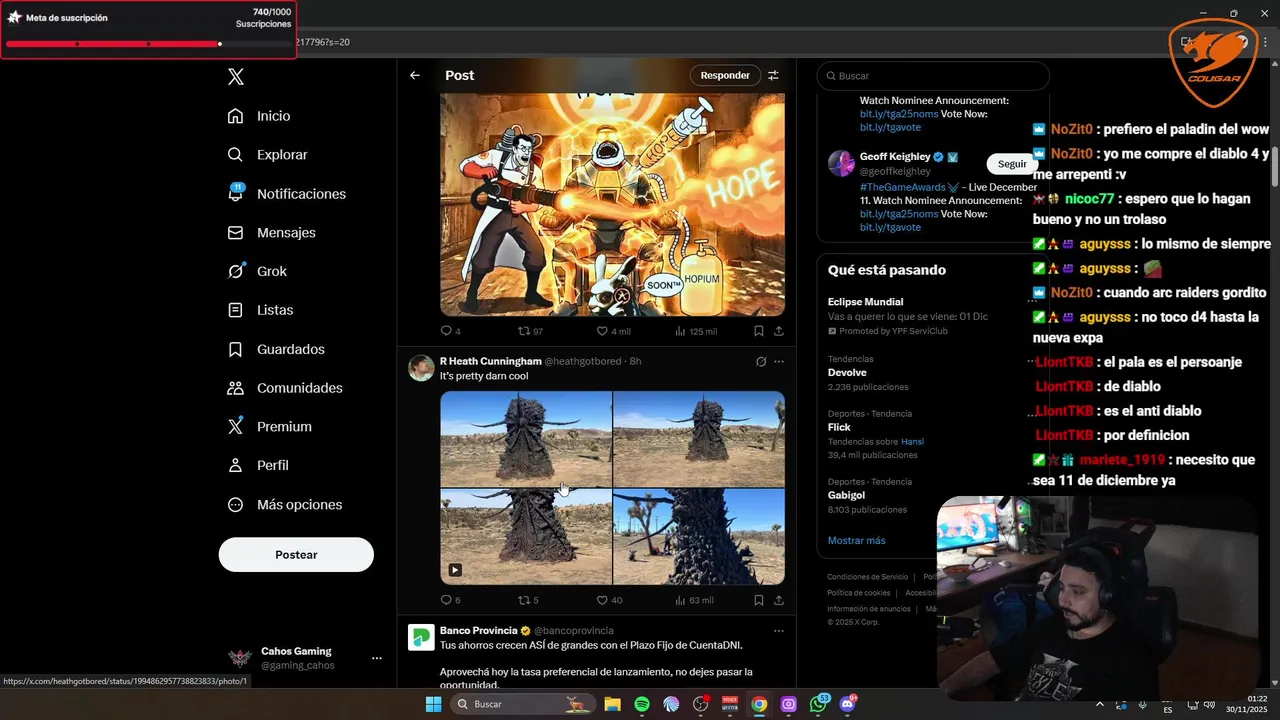Share the HOPE meme post
This screenshot has width=1280, height=720.
779,331
